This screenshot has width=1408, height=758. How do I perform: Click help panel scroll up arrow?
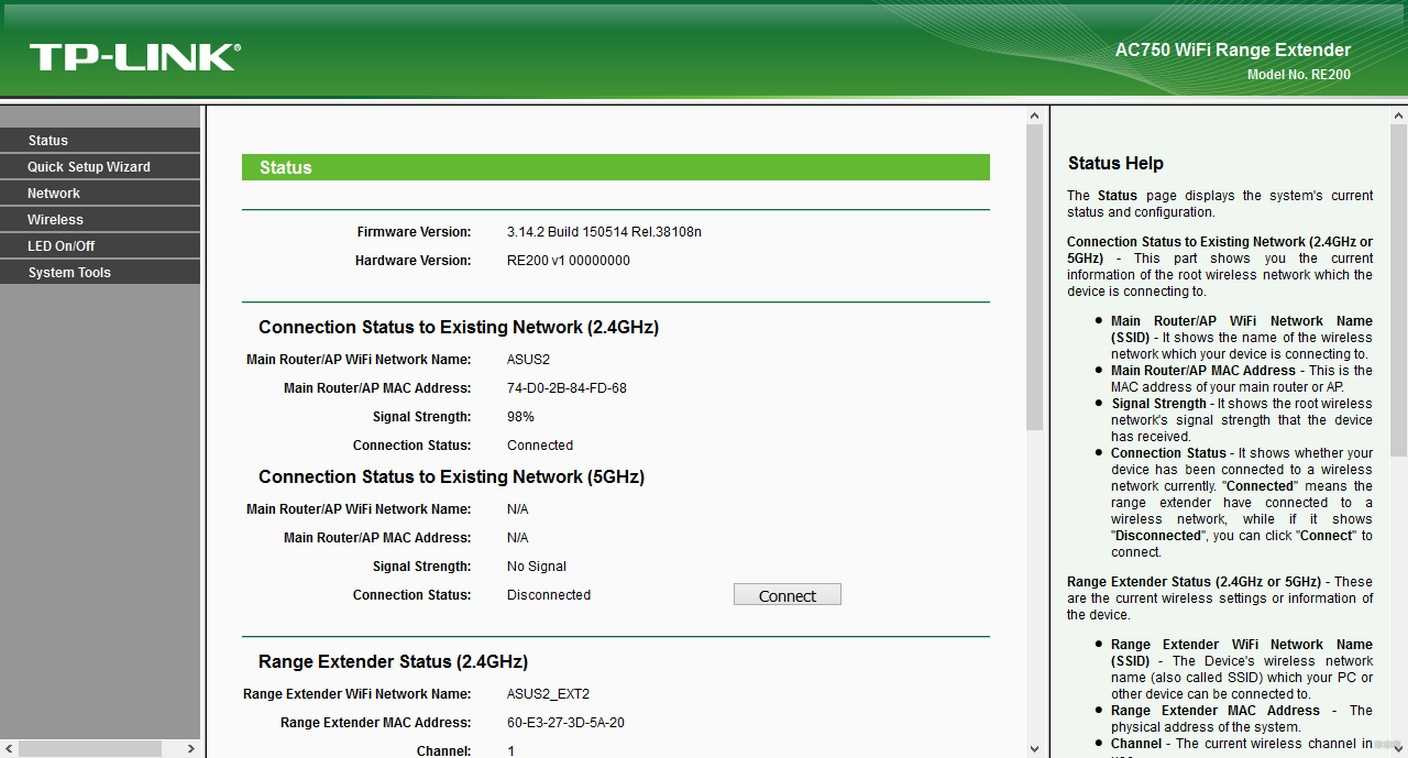(1399, 117)
